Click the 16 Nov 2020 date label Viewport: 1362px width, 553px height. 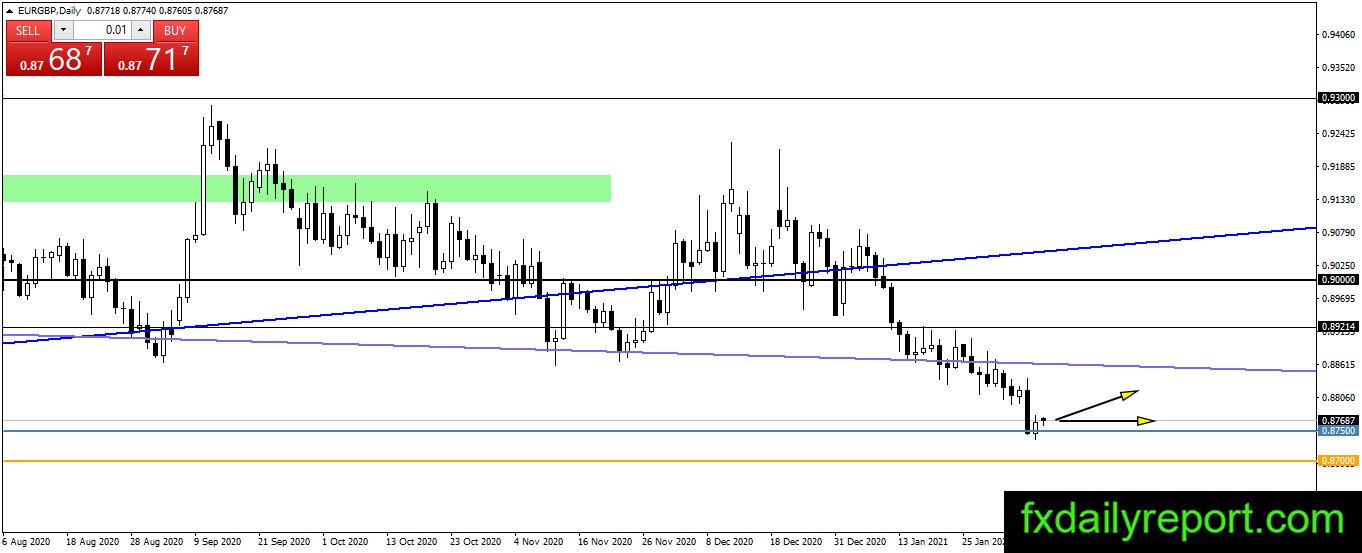click(x=604, y=542)
